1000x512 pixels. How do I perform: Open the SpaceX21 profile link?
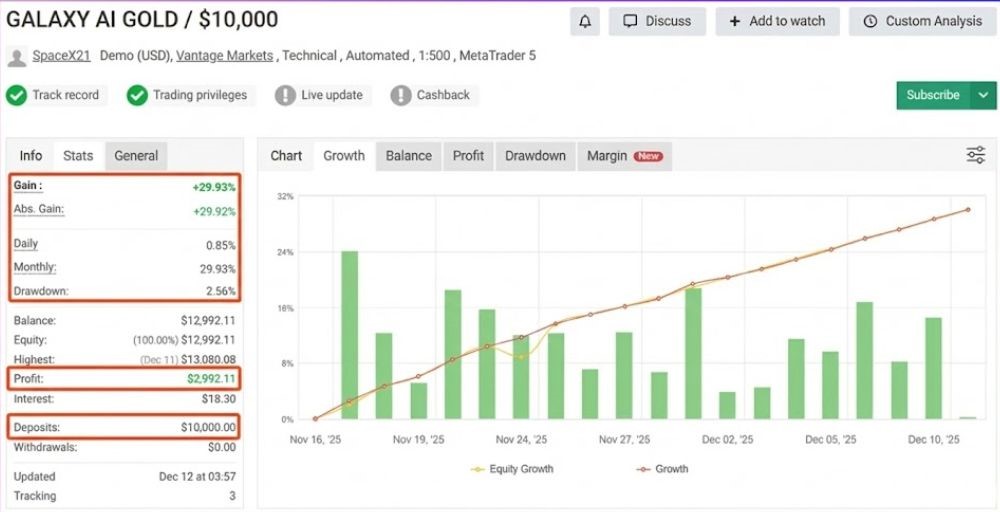[x=61, y=55]
